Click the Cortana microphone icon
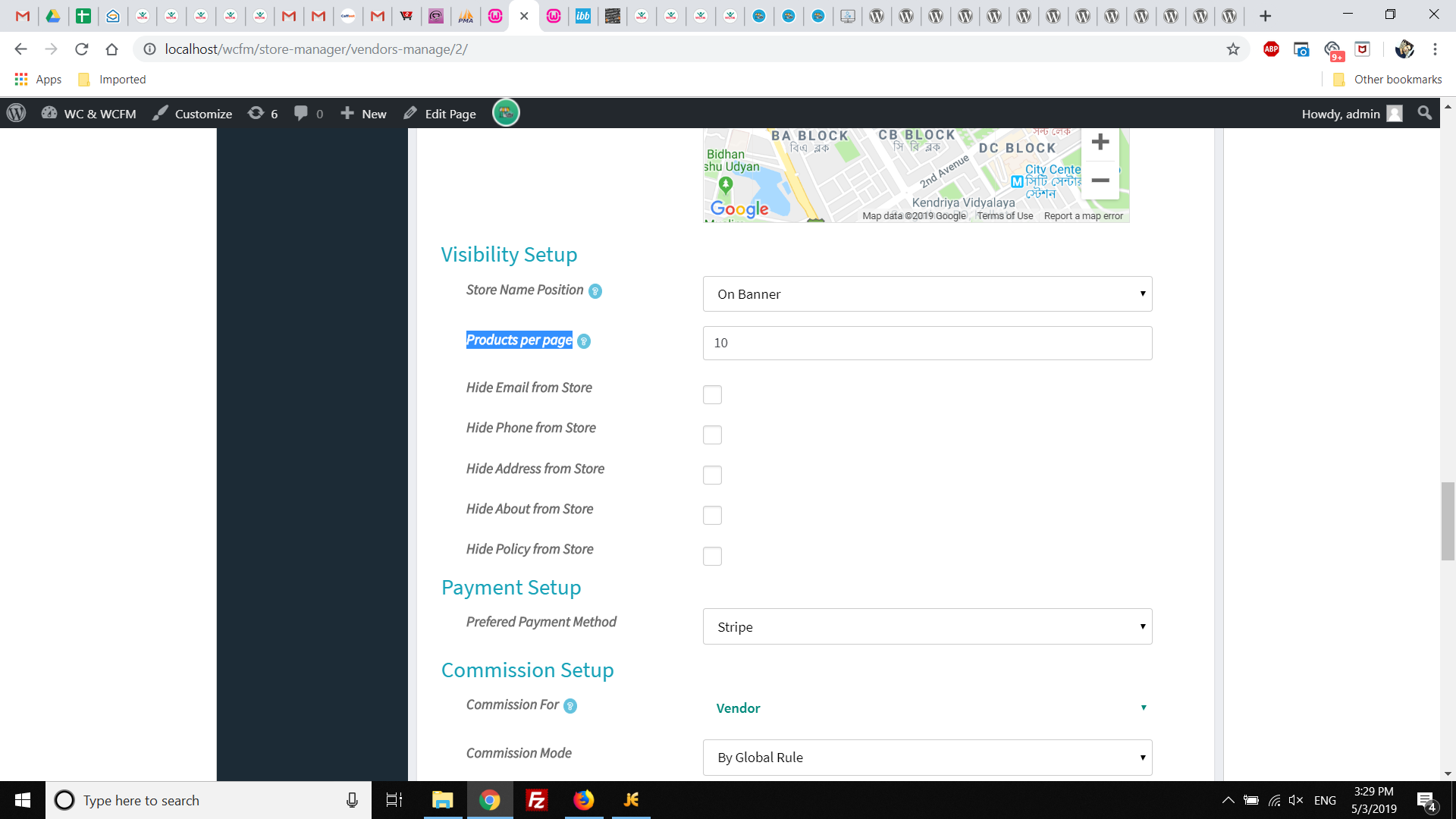The height and width of the screenshot is (819, 1456). 352,800
